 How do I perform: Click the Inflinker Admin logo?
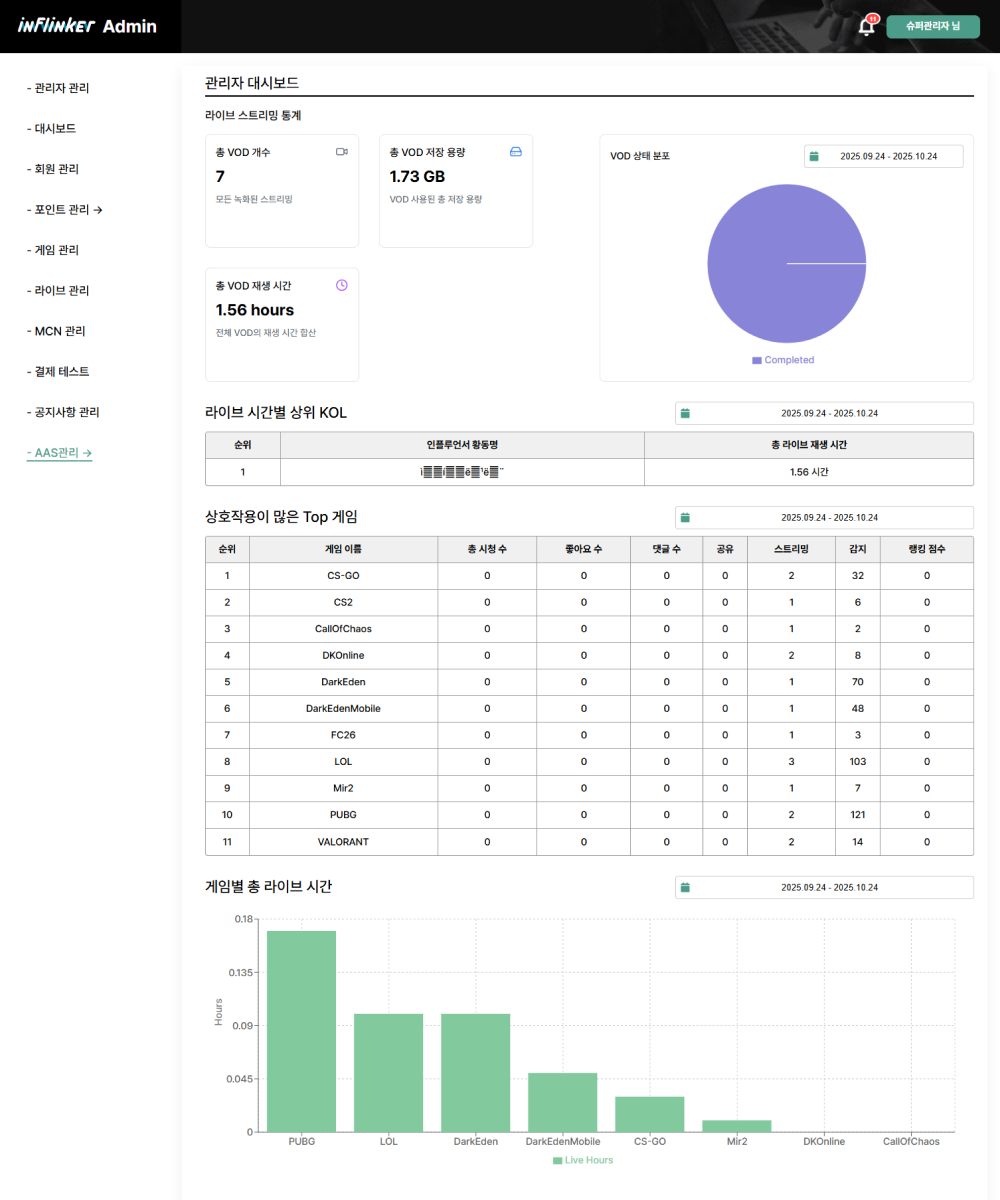tap(88, 26)
